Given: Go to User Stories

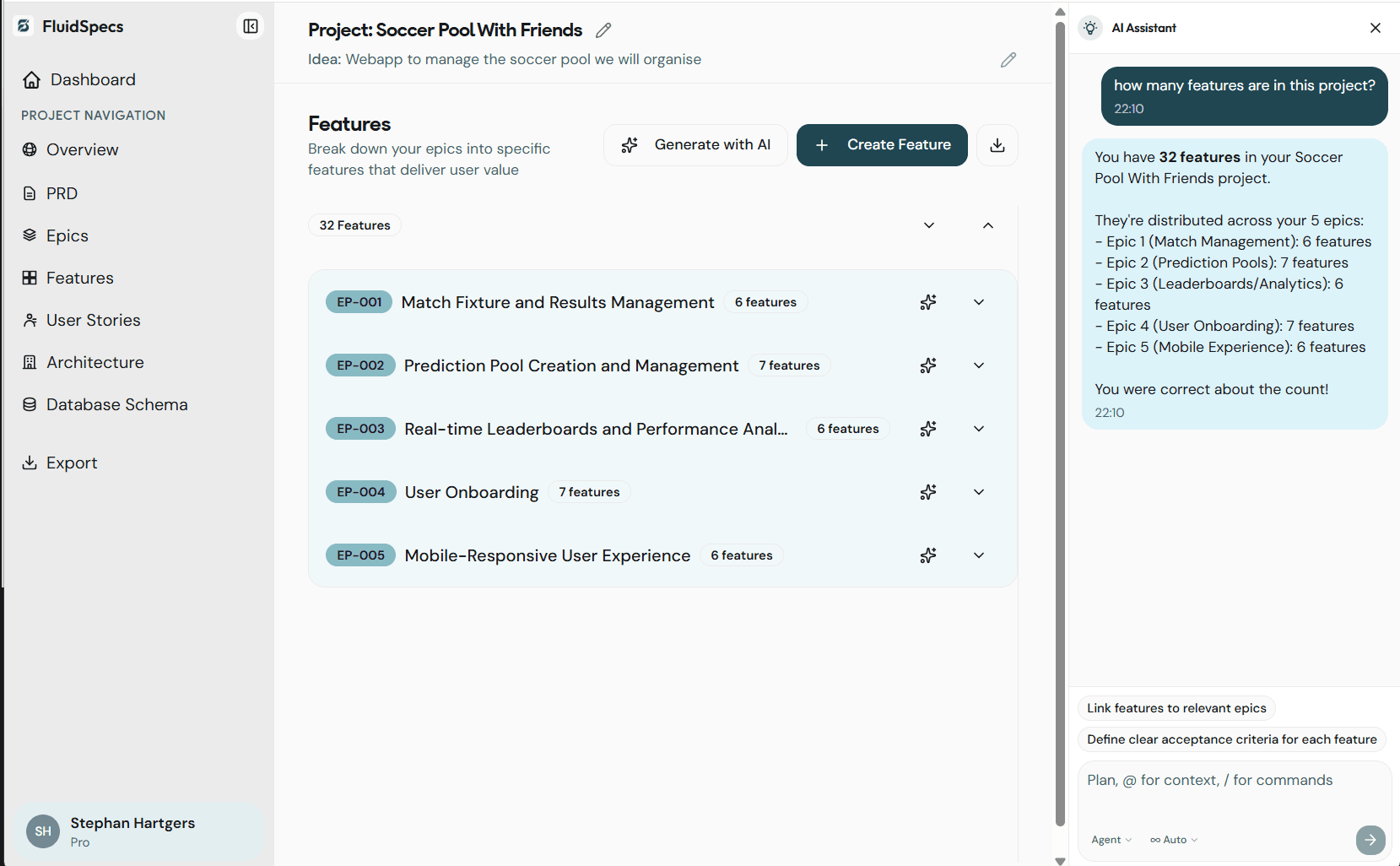Looking at the screenshot, I should 94,320.
